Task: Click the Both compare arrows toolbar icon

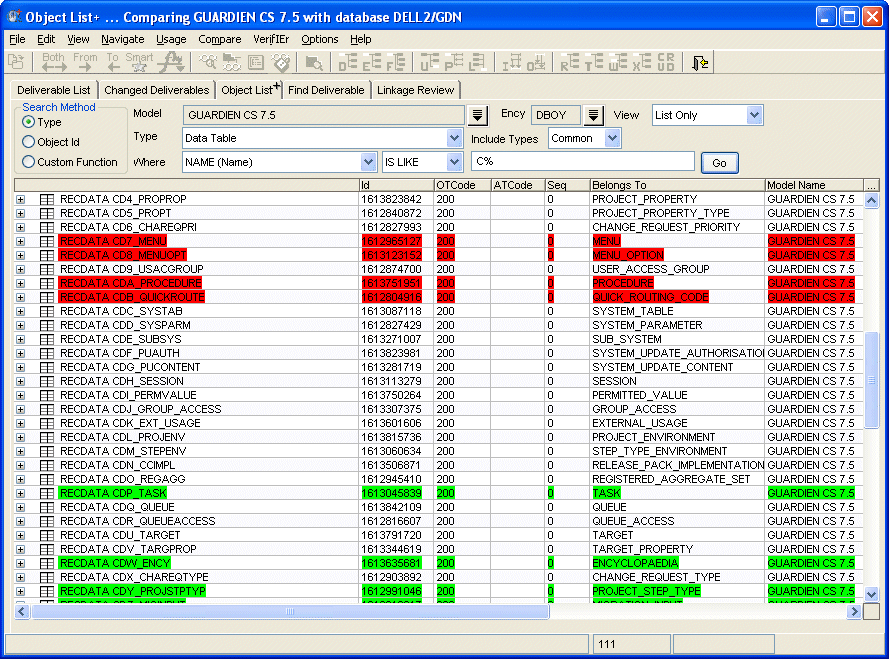Action: pos(53,63)
